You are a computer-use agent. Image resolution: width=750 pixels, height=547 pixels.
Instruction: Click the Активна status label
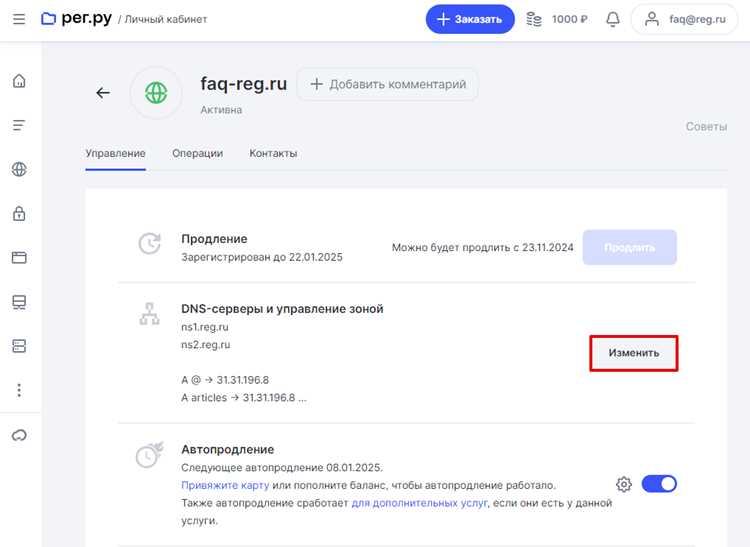tap(221, 110)
